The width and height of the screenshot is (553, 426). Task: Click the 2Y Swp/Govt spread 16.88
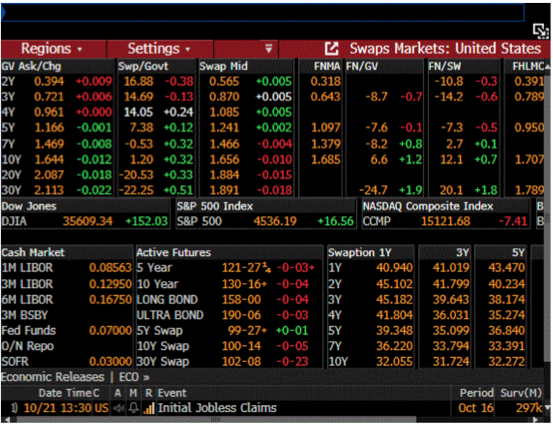point(138,81)
